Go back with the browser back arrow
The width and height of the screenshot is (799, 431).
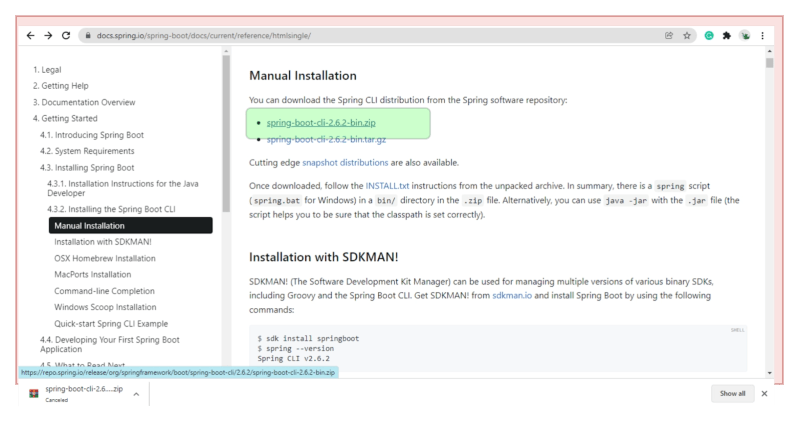[x=31, y=36]
